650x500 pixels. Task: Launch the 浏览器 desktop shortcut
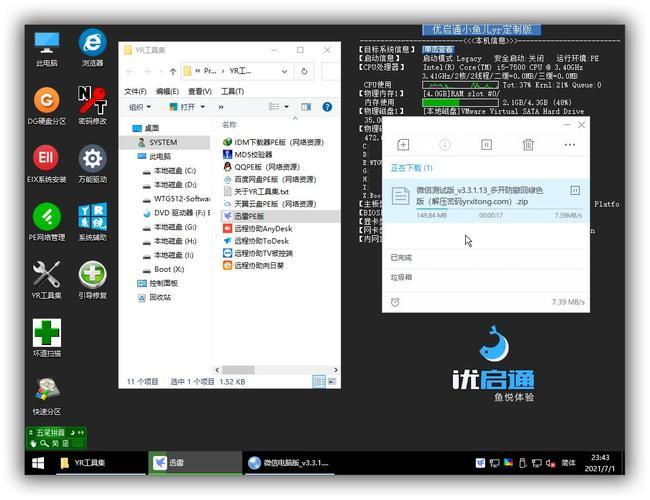(92, 49)
